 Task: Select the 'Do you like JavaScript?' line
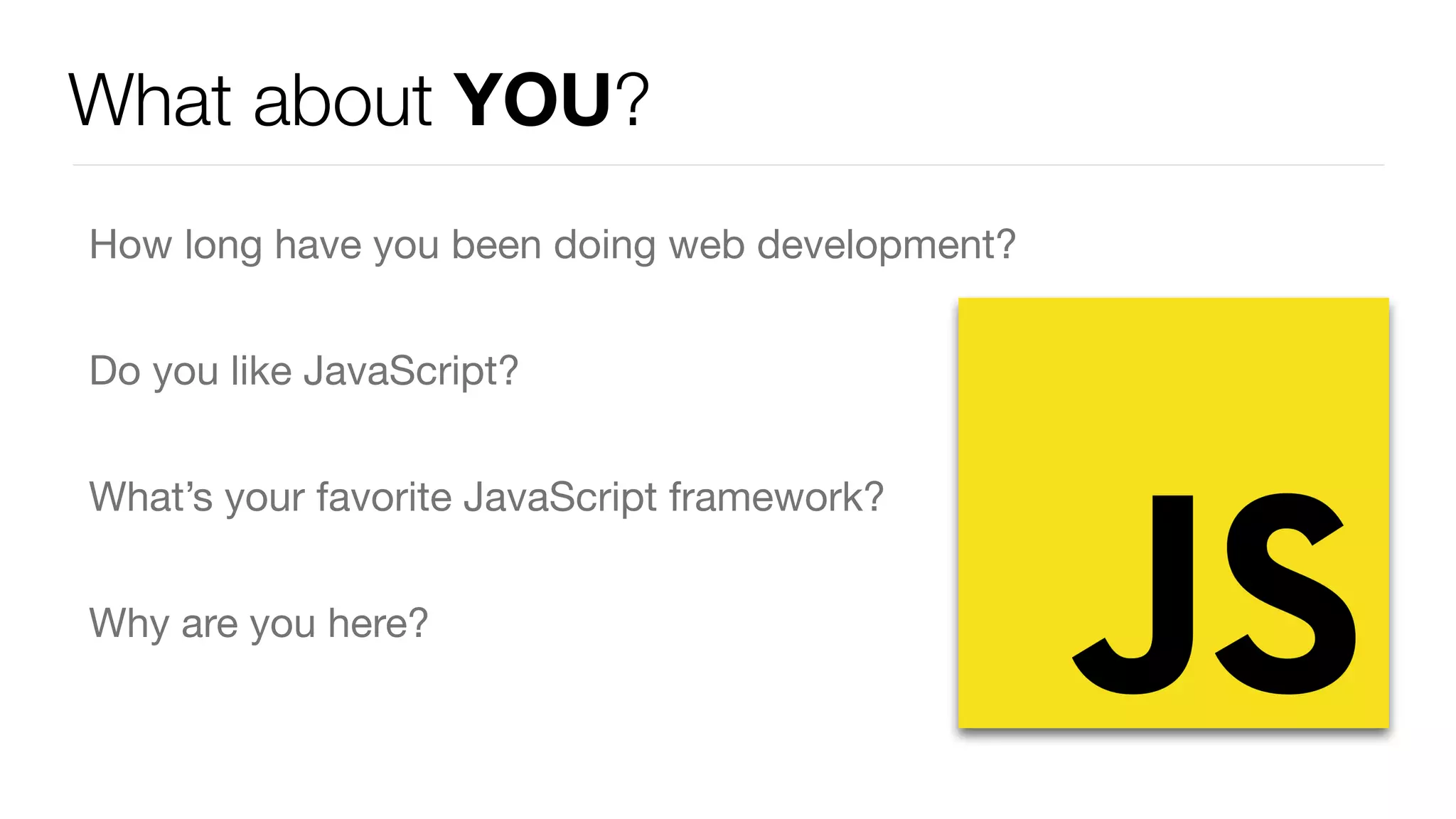tap(304, 371)
